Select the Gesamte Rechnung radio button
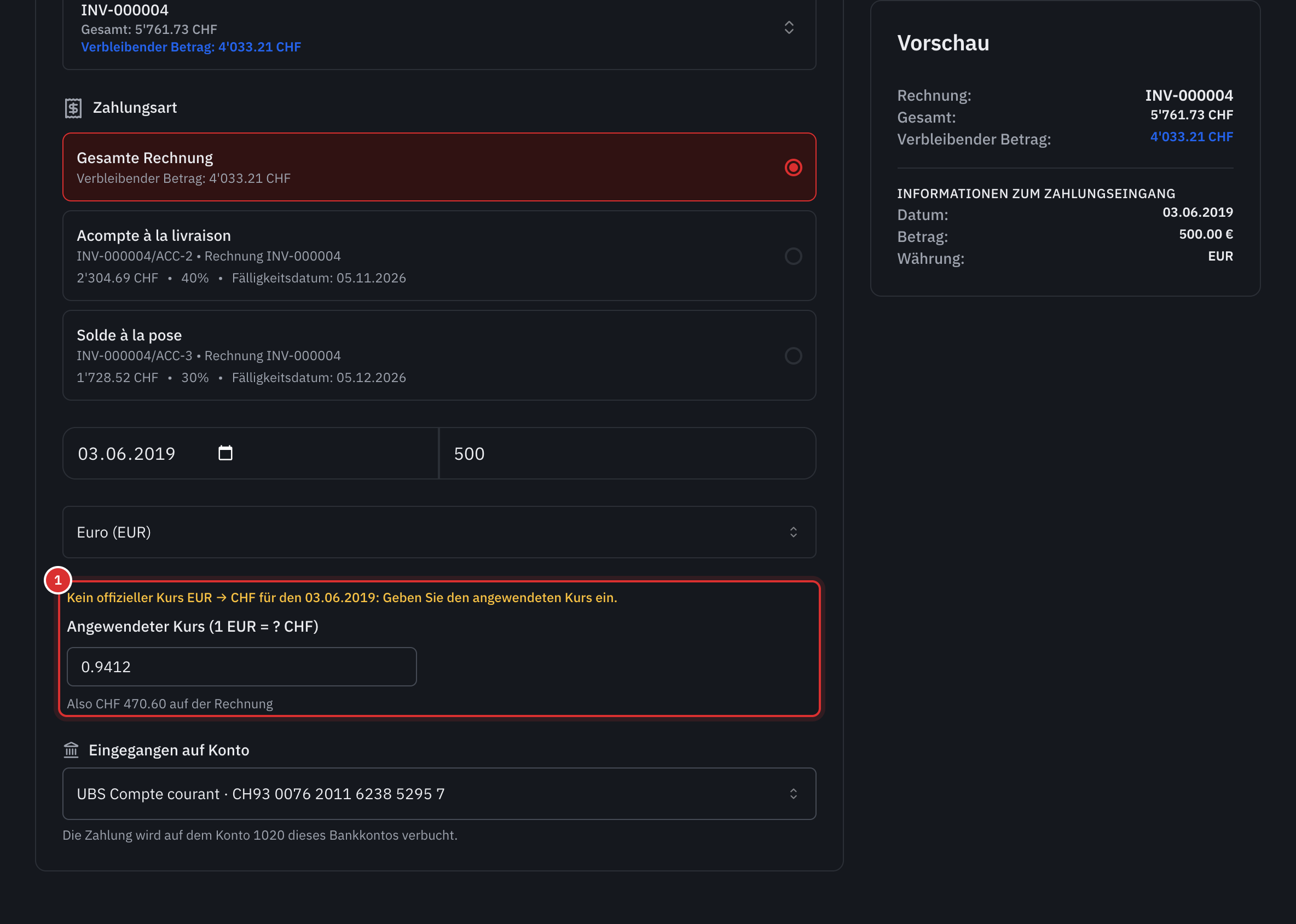This screenshot has width=1296, height=924. 793,168
